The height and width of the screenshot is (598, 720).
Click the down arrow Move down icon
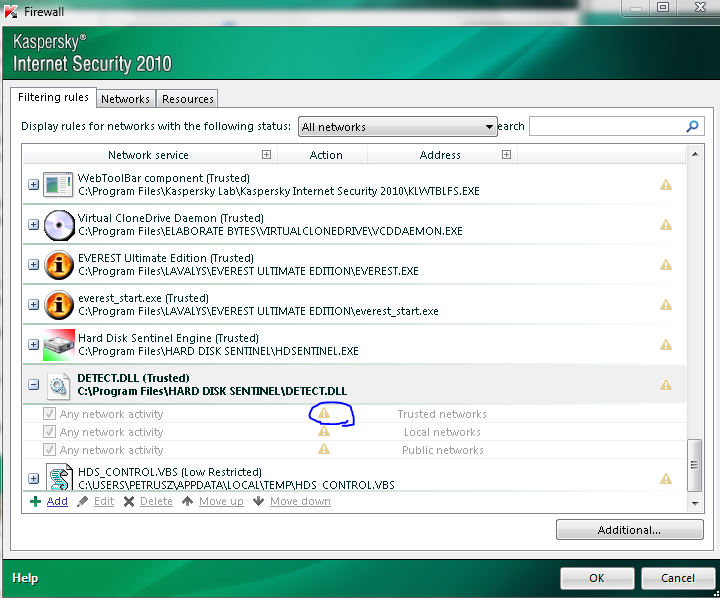click(259, 501)
